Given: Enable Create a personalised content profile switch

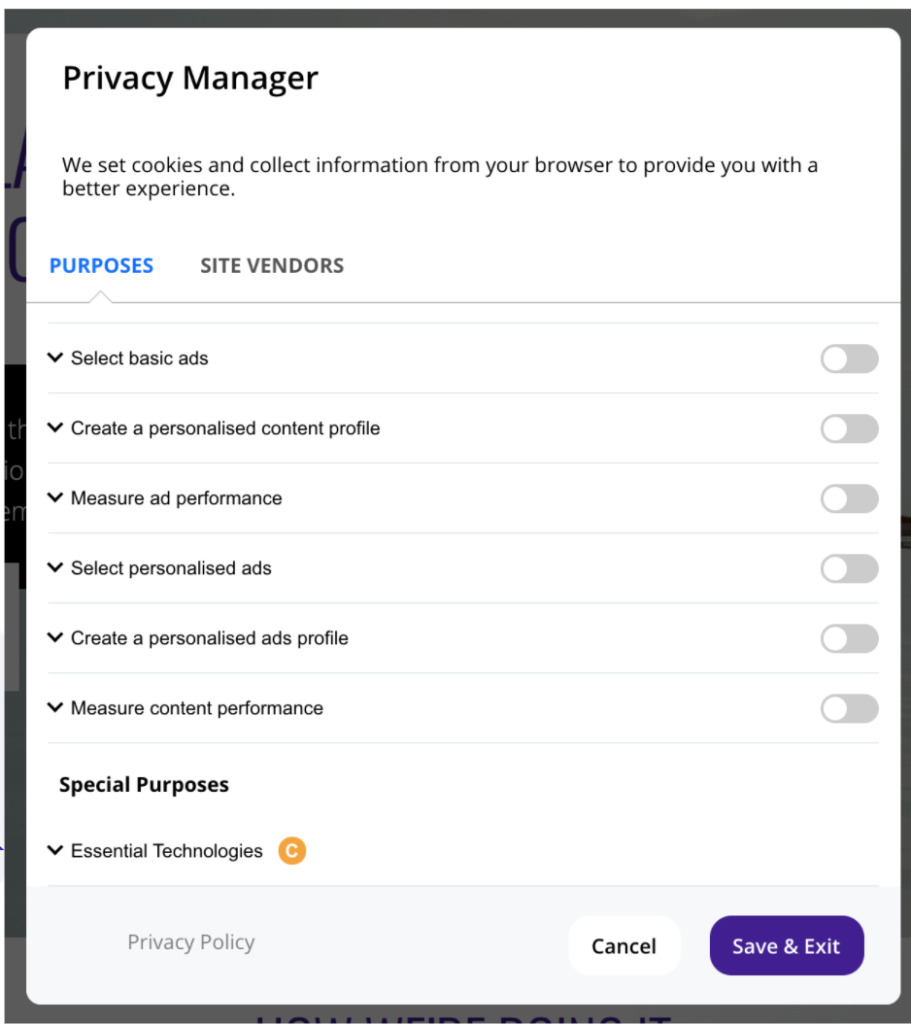Looking at the screenshot, I should 849,428.
